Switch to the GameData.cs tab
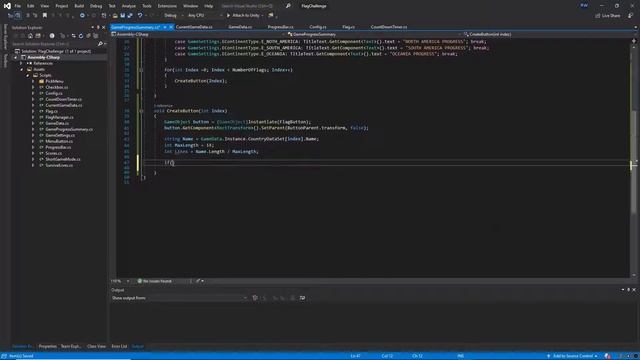Screen dimensions: 640x360 point(240,27)
